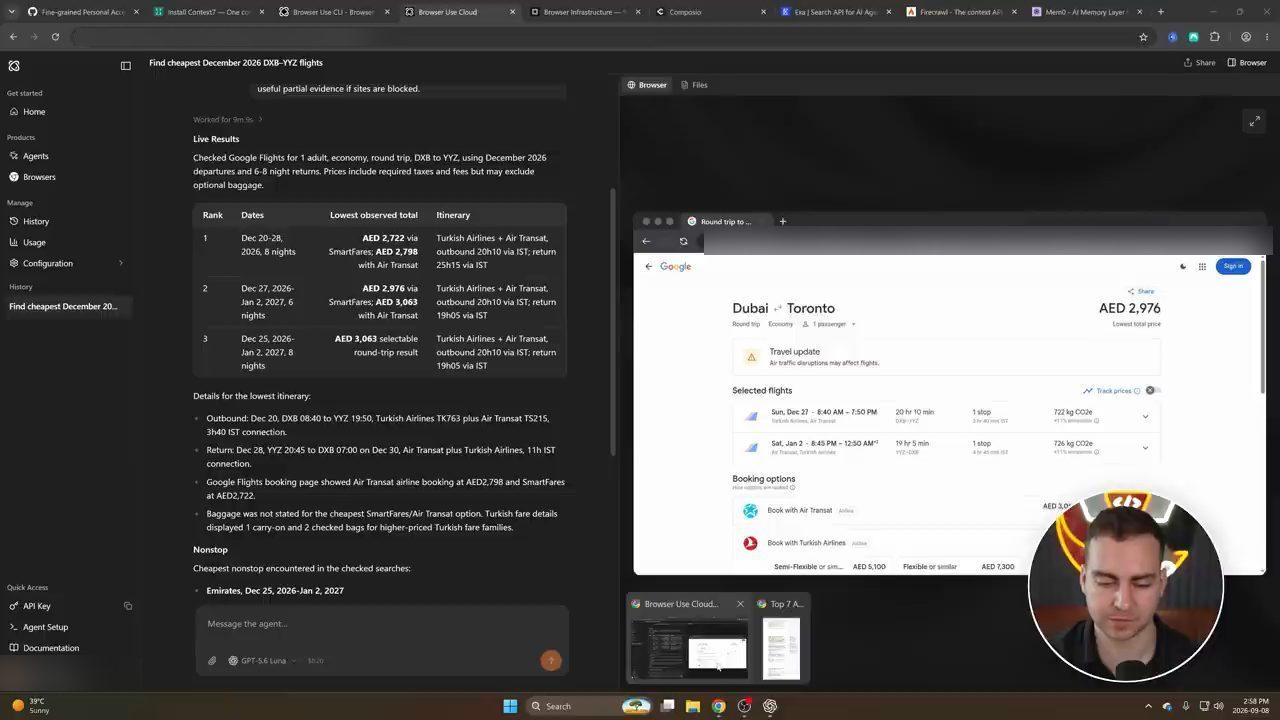The width and height of the screenshot is (1280, 720).
Task: Copy the API key with the copy icon
Action: 128,606
